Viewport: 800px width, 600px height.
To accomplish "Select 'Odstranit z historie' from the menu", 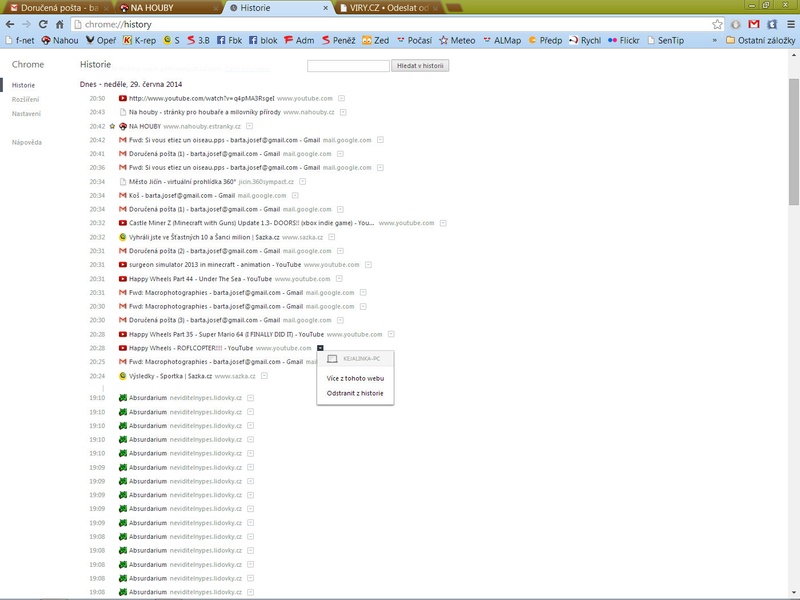I will point(355,393).
